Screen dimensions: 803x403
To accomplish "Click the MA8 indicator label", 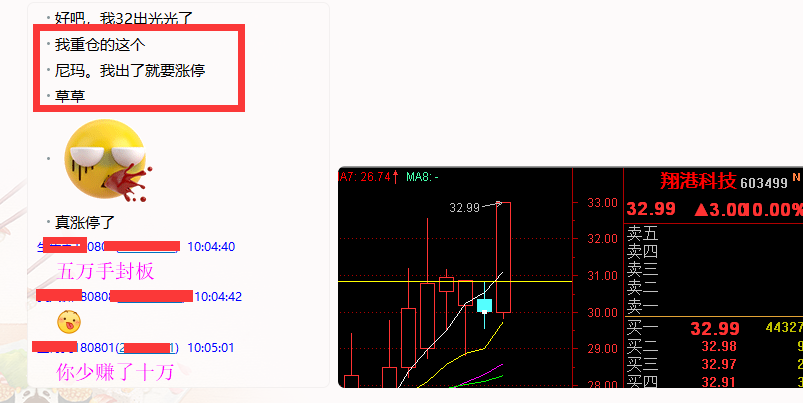I will pyautogui.click(x=422, y=177).
